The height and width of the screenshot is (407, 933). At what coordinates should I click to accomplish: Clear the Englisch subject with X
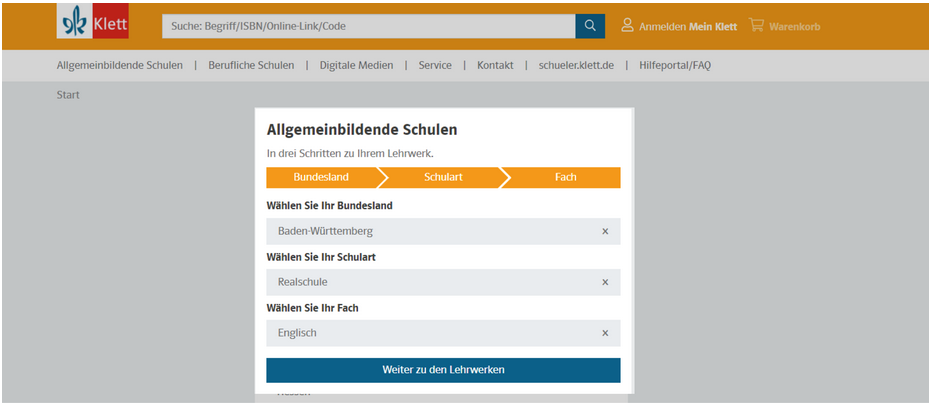pos(605,333)
